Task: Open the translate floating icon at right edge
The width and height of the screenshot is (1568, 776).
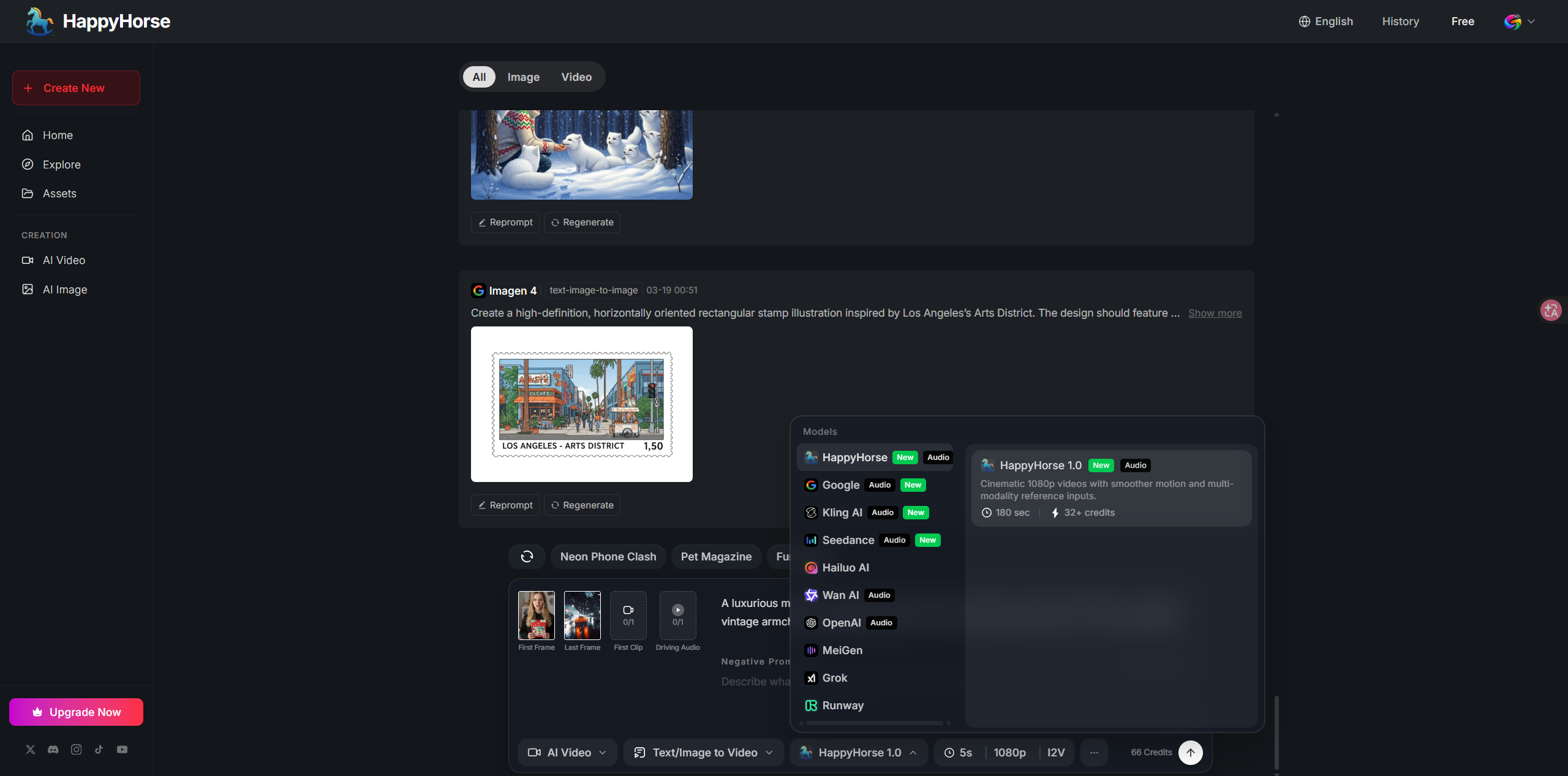Action: [x=1551, y=311]
